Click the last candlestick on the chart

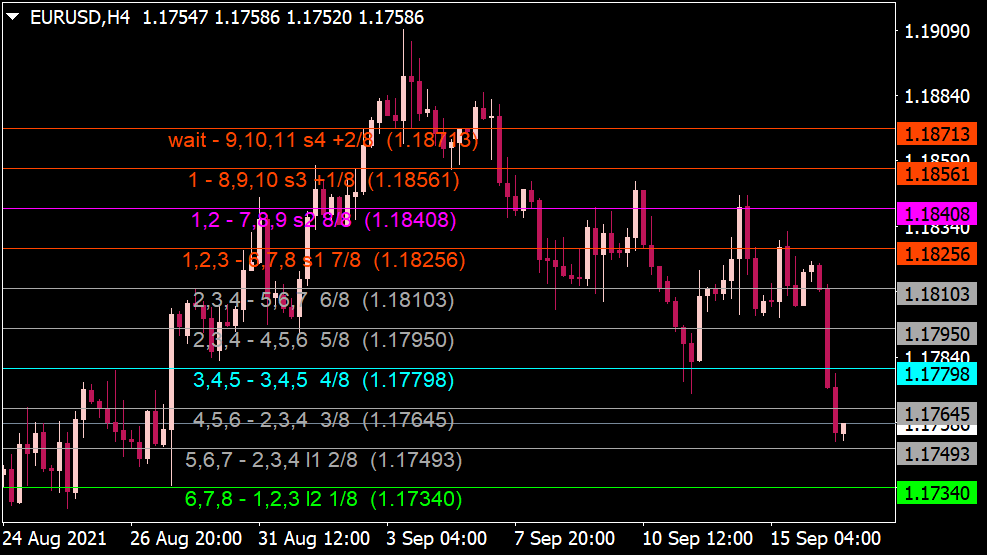[x=844, y=430]
